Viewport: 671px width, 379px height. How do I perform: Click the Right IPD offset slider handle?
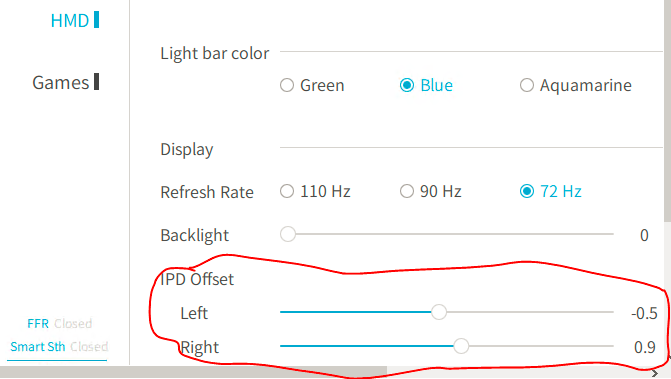461,346
